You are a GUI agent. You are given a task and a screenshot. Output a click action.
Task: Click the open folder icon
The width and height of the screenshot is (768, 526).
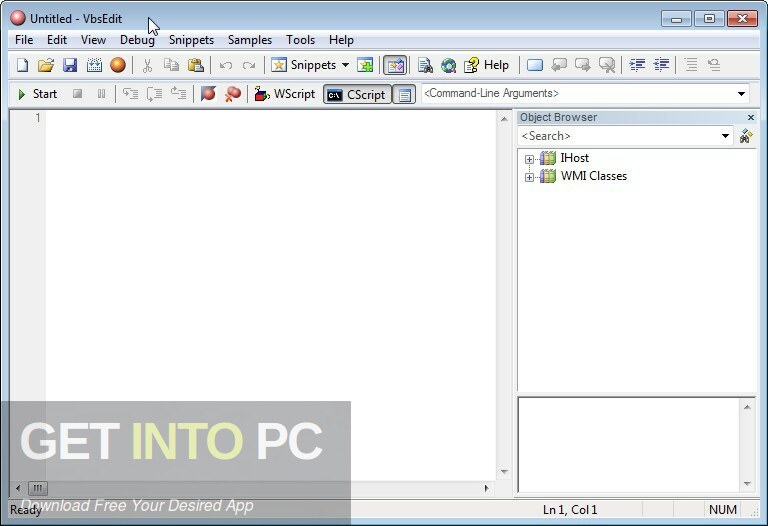click(x=46, y=65)
